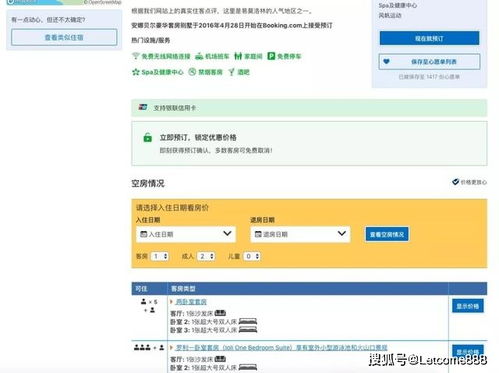Open the check-in date (入住日期) dropdown
Image resolution: width=499 pixels, height=373 pixels.
[186, 234]
